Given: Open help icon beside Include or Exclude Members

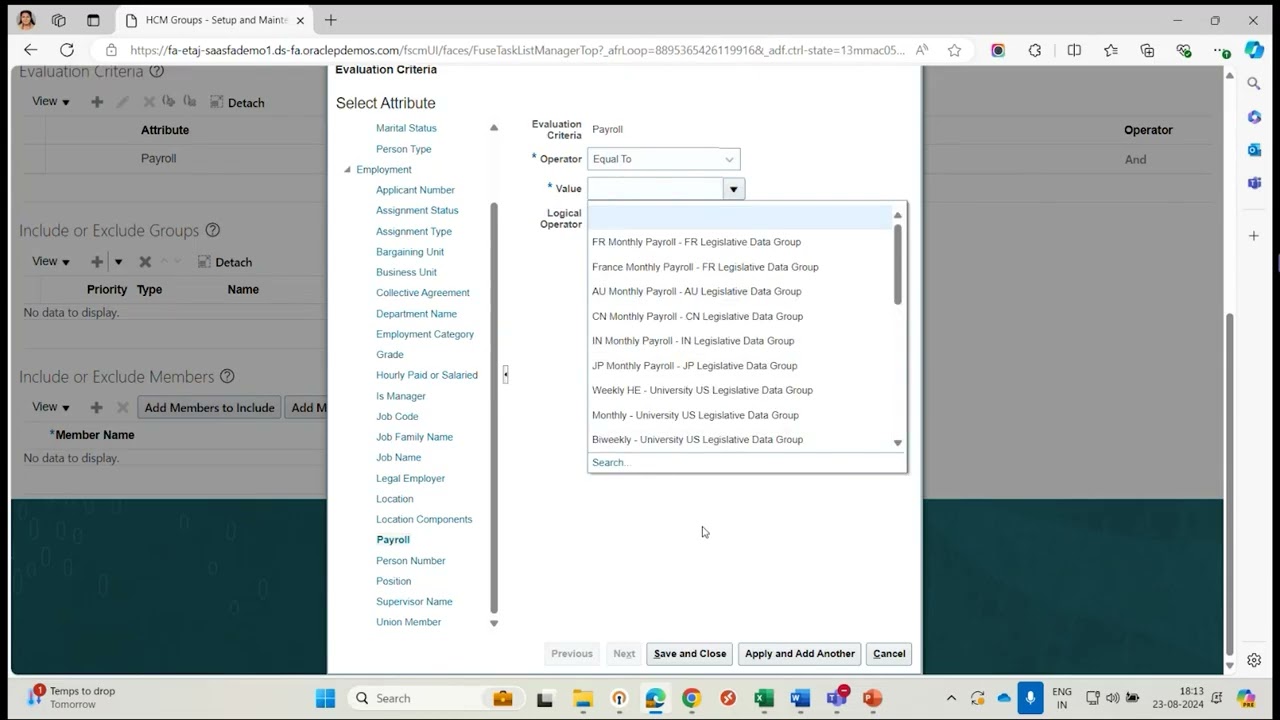Looking at the screenshot, I should pyautogui.click(x=227, y=376).
